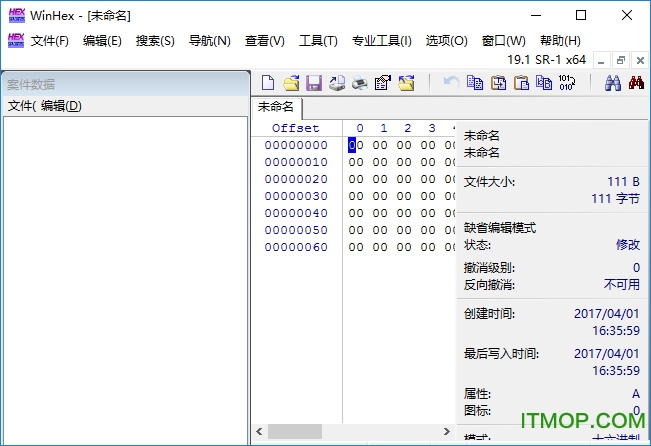The height and width of the screenshot is (446, 651).
Task: Minimize the inner document window
Action: click(x=601, y=61)
